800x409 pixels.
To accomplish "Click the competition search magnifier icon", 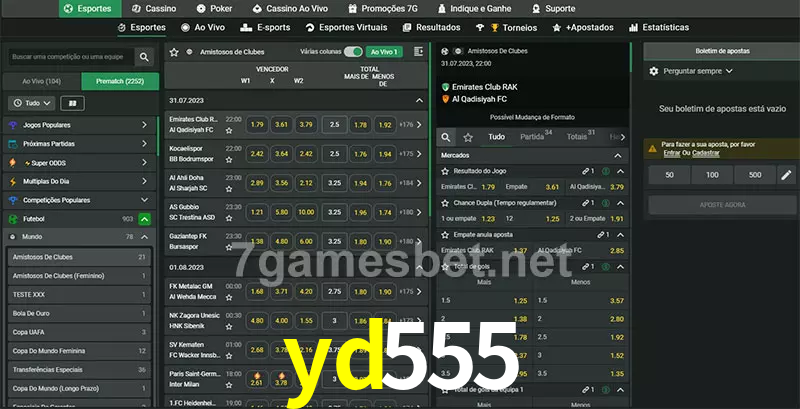I will click(145, 58).
